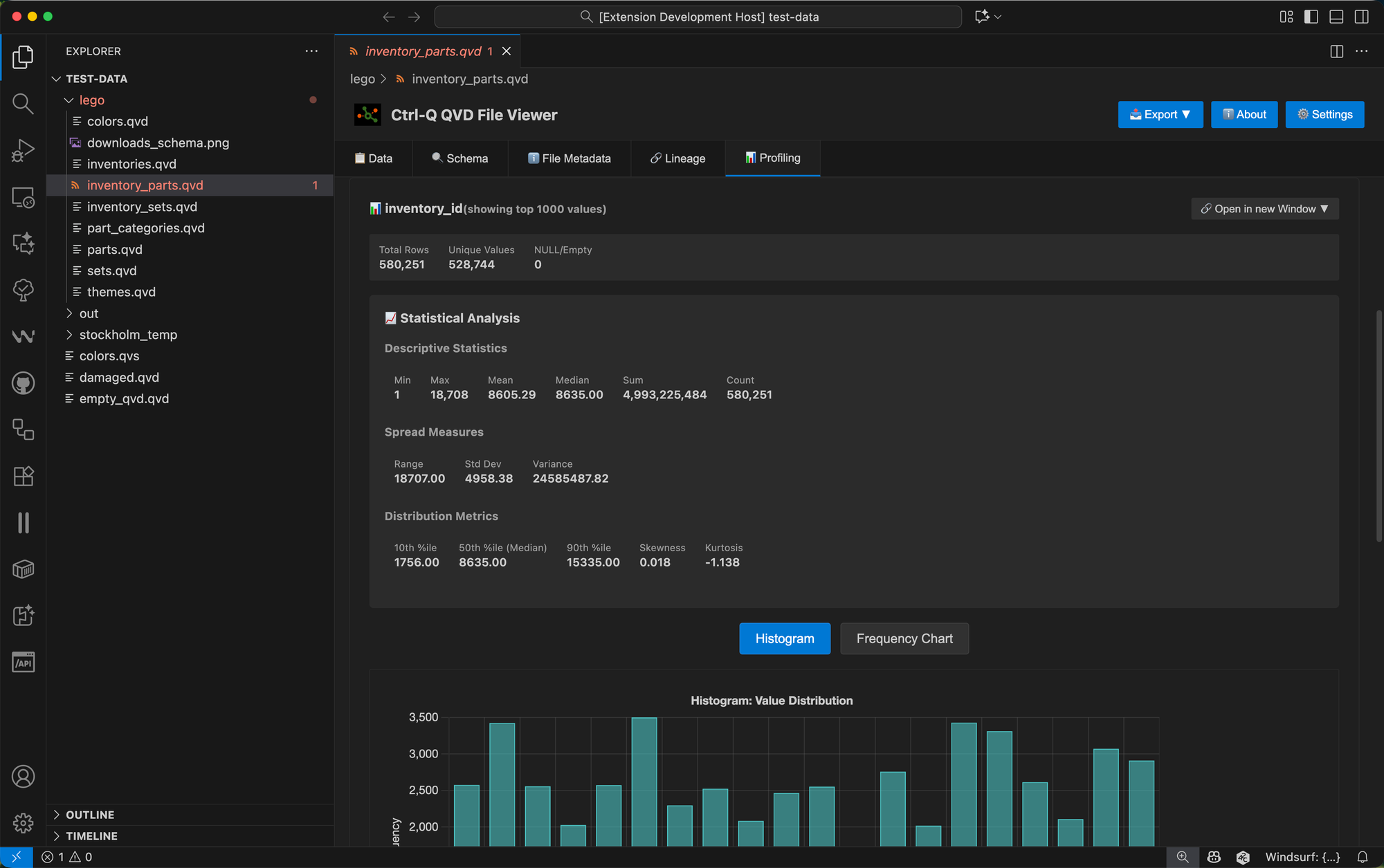Click the split editor right icon
Viewport: 1384px width, 868px height.
tap(1336, 51)
